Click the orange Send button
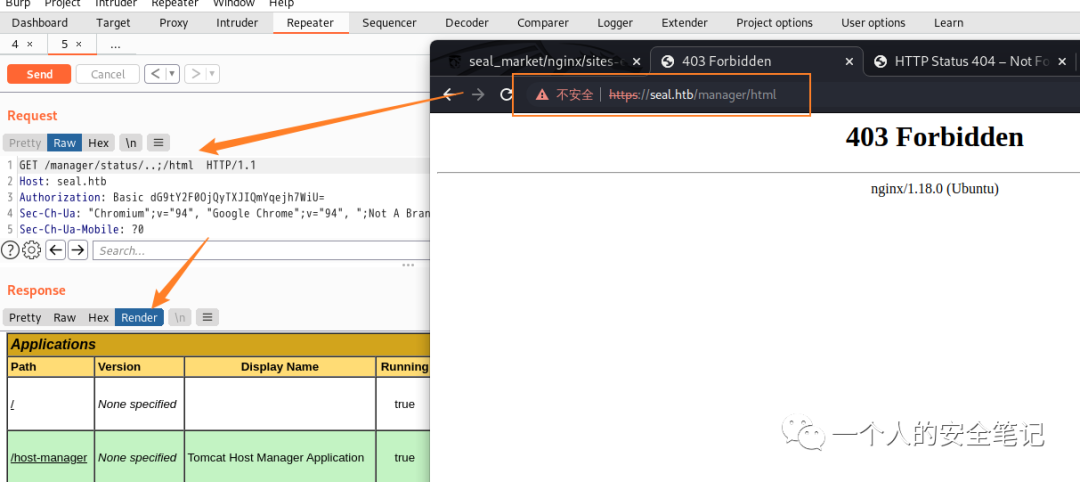This screenshot has width=1080, height=482. tap(39, 74)
